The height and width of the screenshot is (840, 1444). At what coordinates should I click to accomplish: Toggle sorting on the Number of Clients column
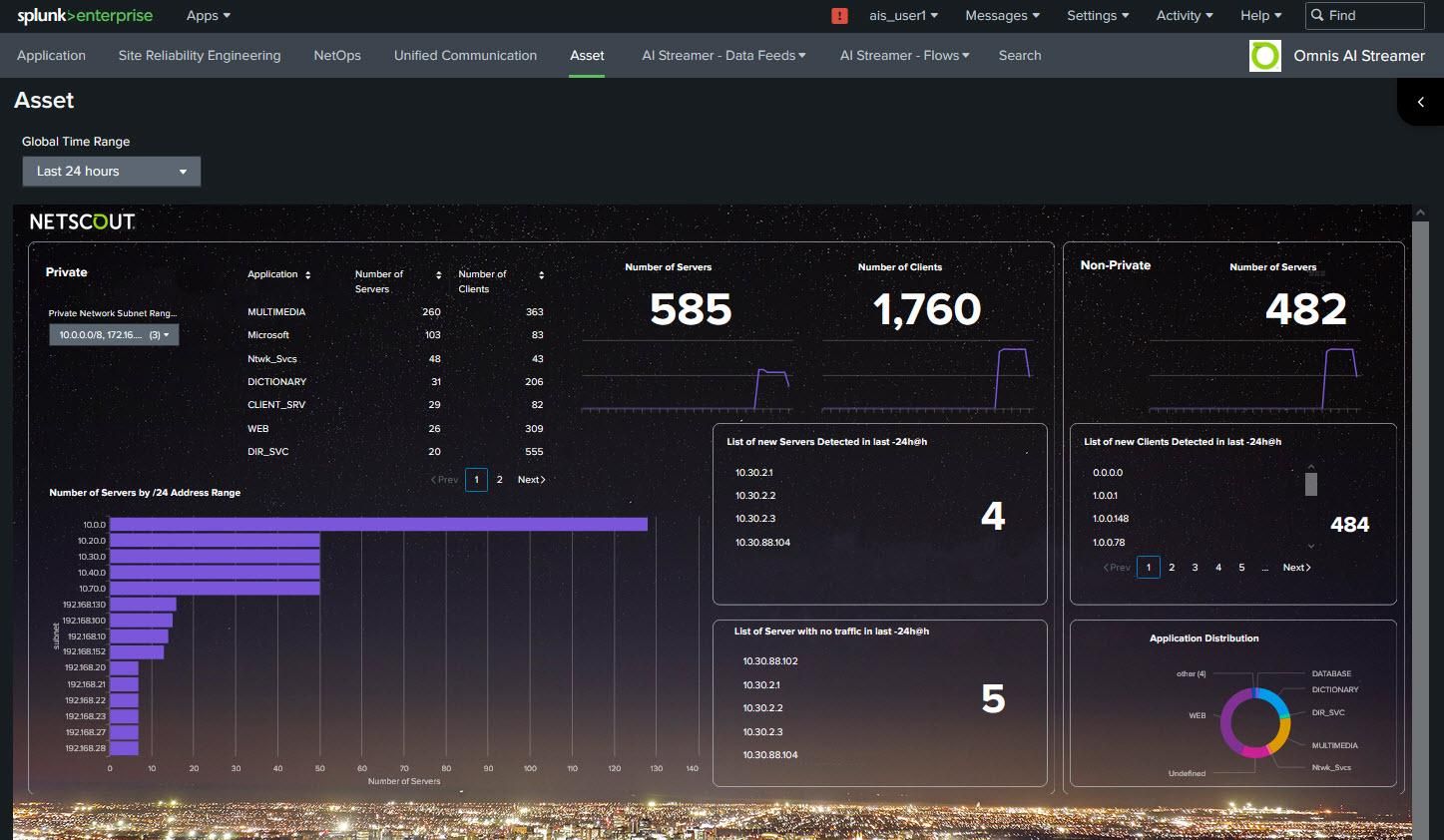click(x=540, y=274)
